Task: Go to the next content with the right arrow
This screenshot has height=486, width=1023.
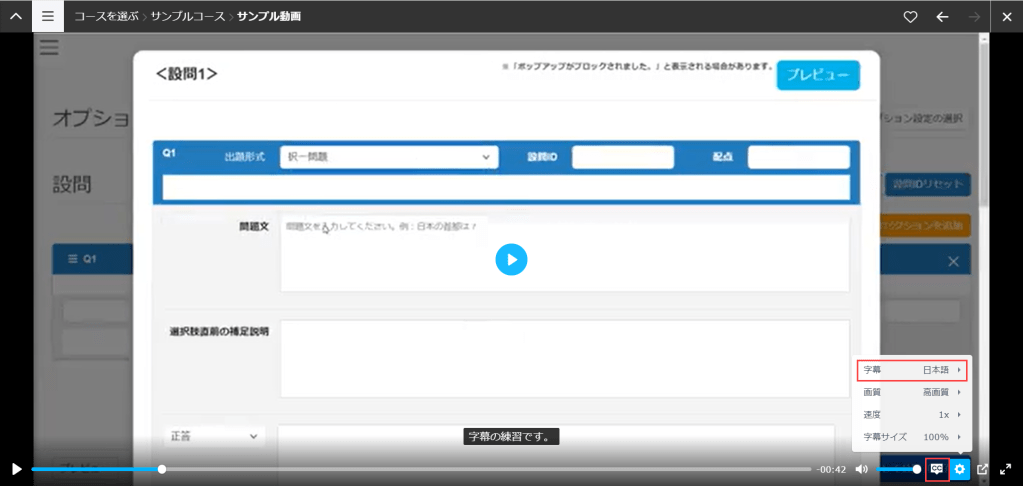Action: (x=975, y=17)
